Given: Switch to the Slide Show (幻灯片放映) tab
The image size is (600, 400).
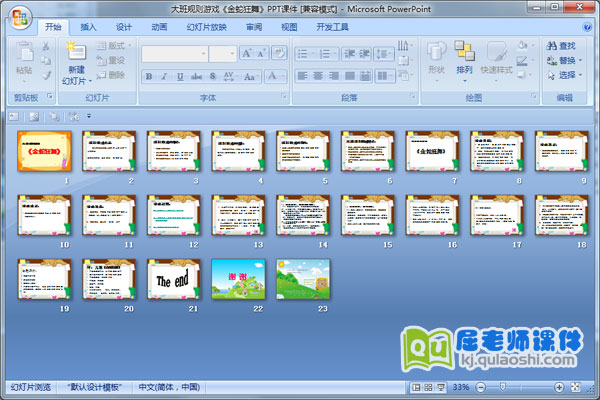Looking at the screenshot, I should 207,27.
